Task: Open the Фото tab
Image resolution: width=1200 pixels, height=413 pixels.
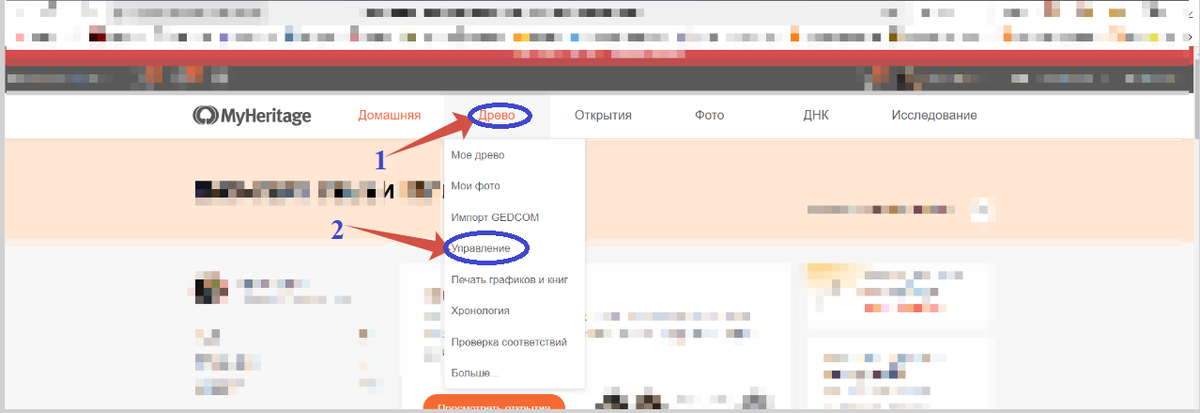Action: coord(710,116)
